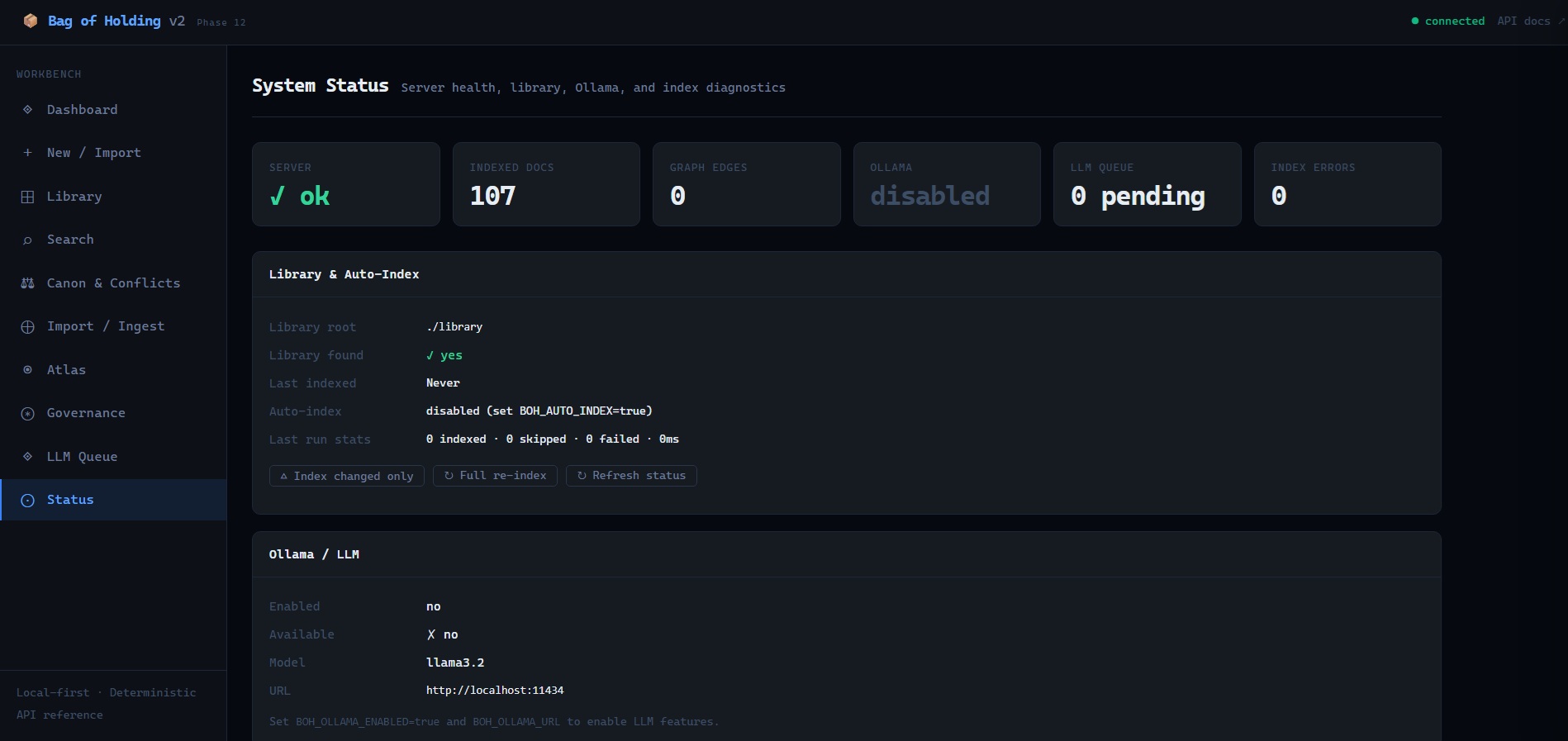Click the Dashboard diamond icon in sidebar
The height and width of the screenshot is (741, 1568).
[x=27, y=110]
